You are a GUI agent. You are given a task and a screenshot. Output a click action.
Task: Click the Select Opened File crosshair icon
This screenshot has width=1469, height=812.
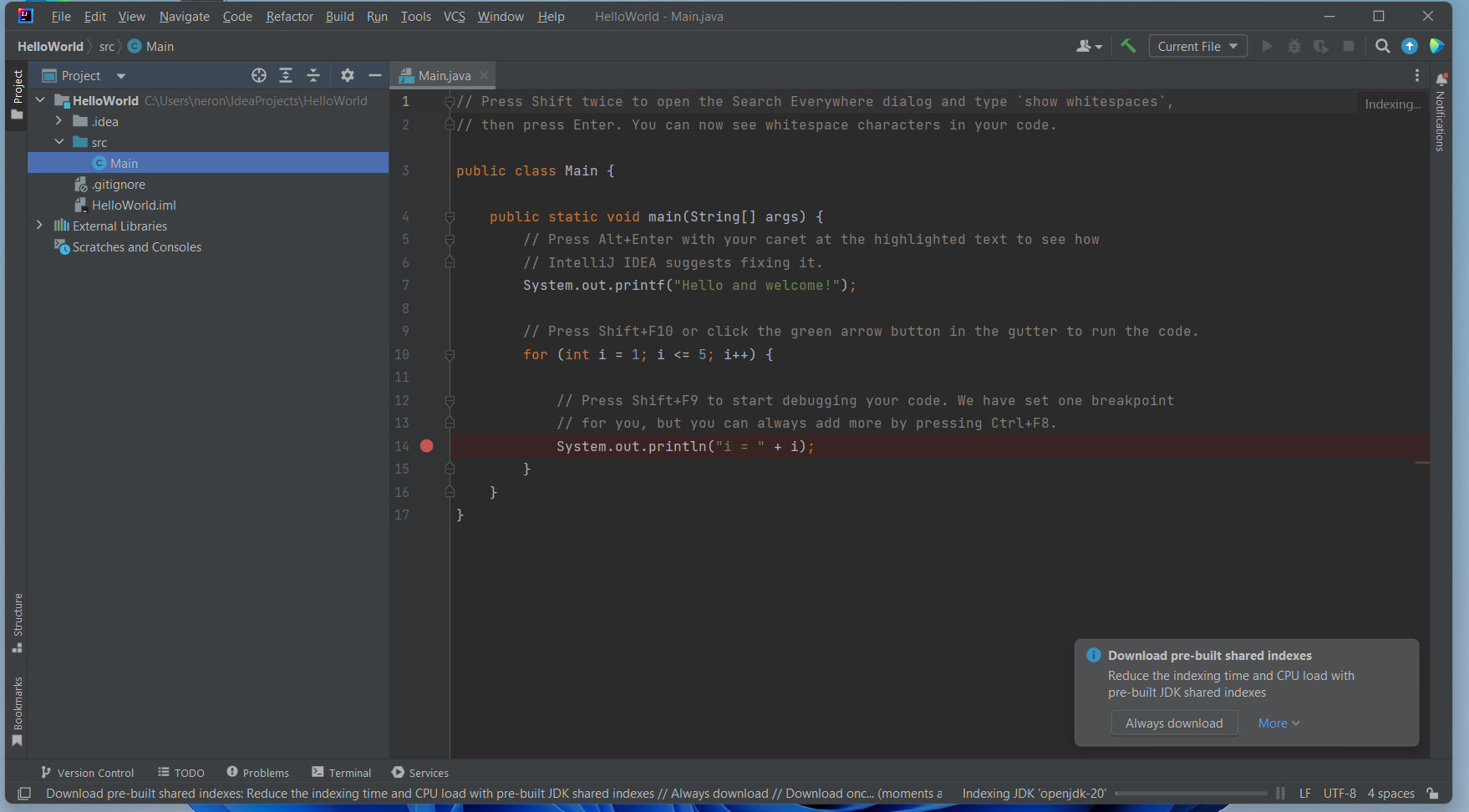[259, 75]
